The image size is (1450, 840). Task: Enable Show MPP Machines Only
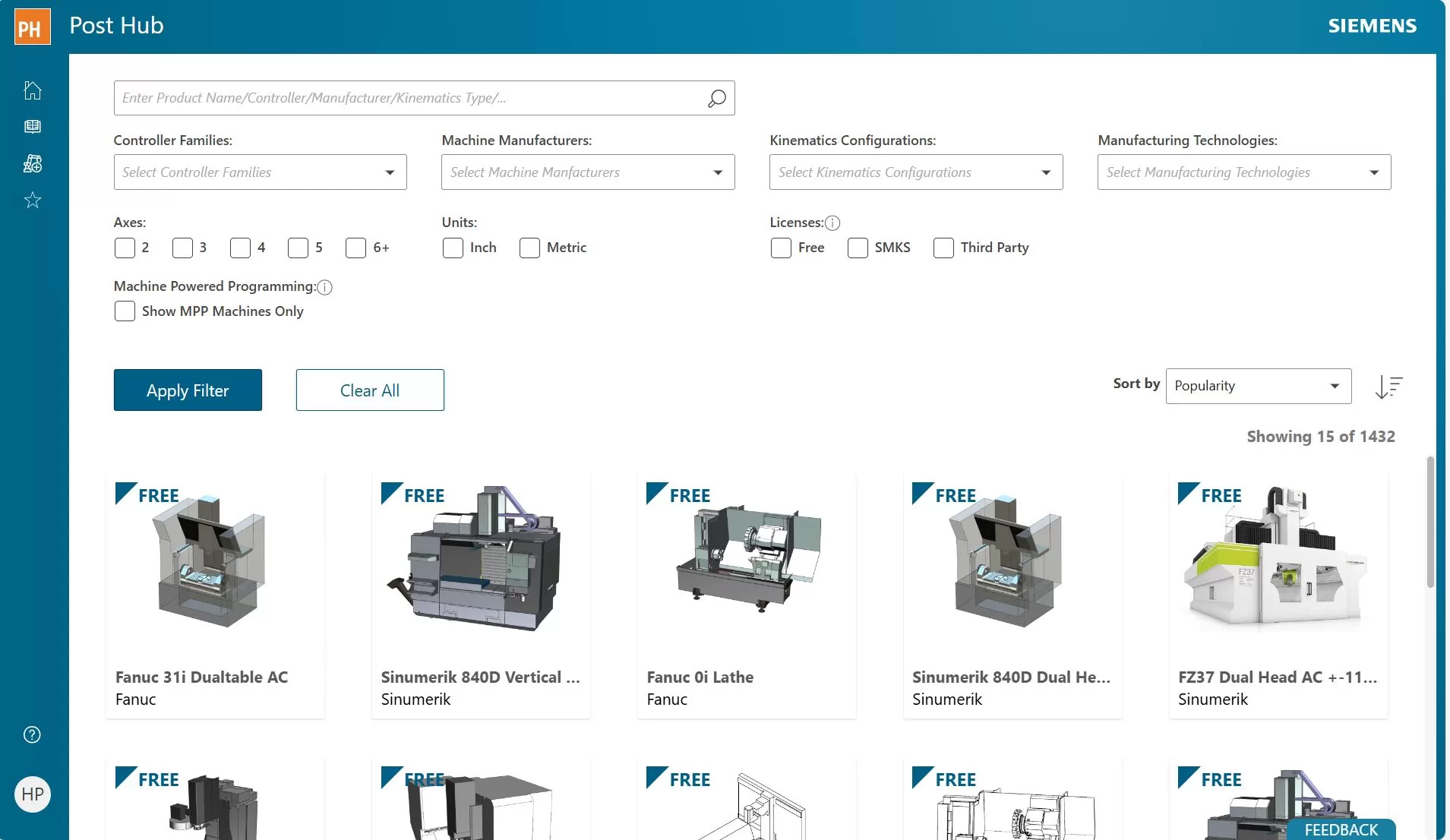pyautogui.click(x=125, y=311)
